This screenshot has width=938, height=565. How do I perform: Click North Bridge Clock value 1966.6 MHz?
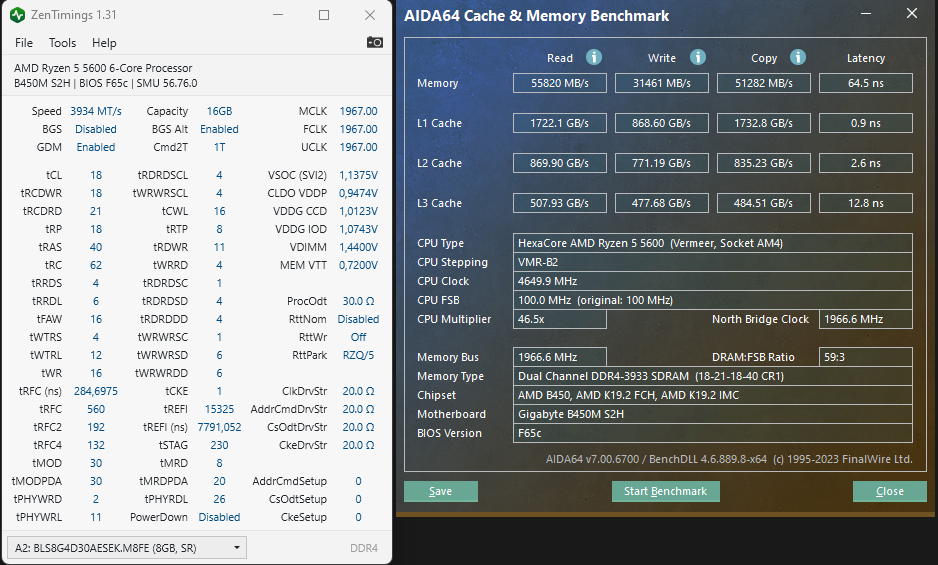[866, 319]
